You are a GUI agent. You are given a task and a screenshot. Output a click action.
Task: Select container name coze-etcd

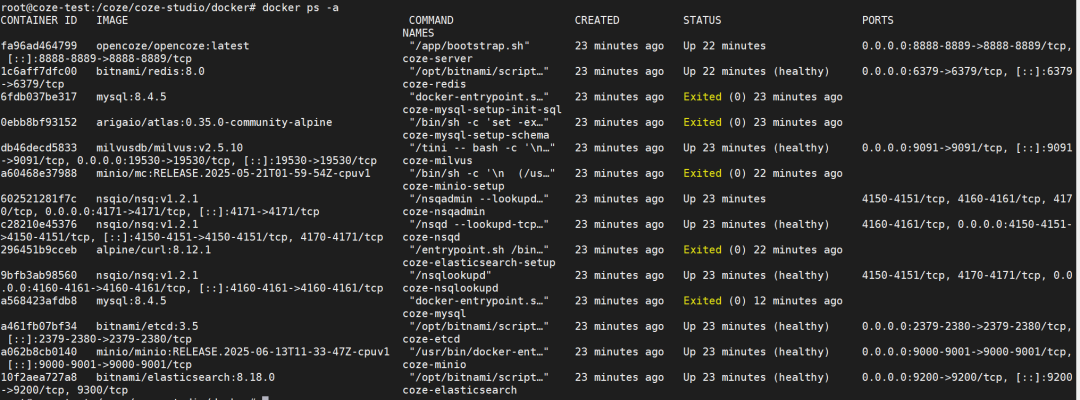[x=431, y=339]
